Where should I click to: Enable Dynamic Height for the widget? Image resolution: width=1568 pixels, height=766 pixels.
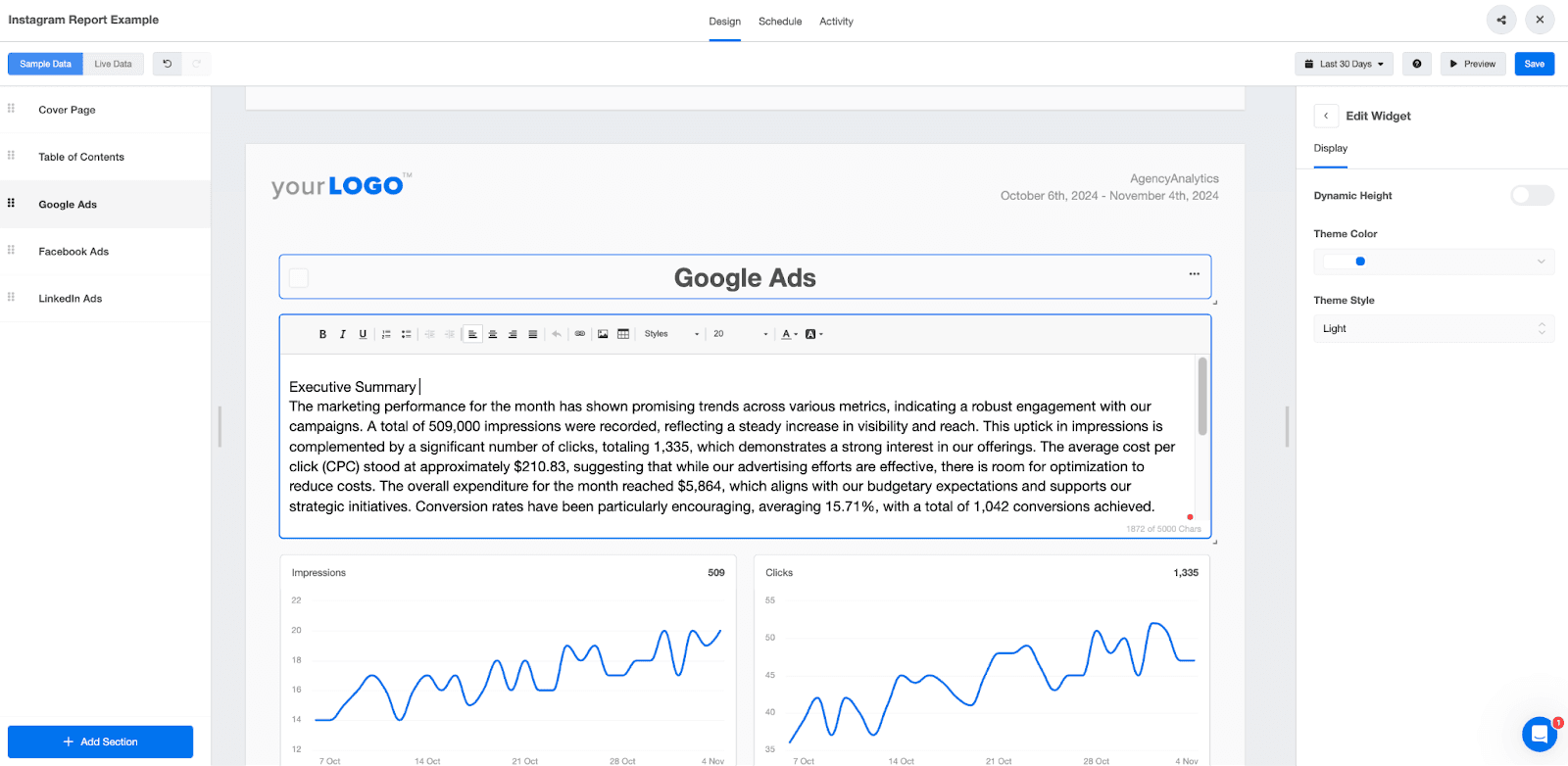[x=1530, y=195]
